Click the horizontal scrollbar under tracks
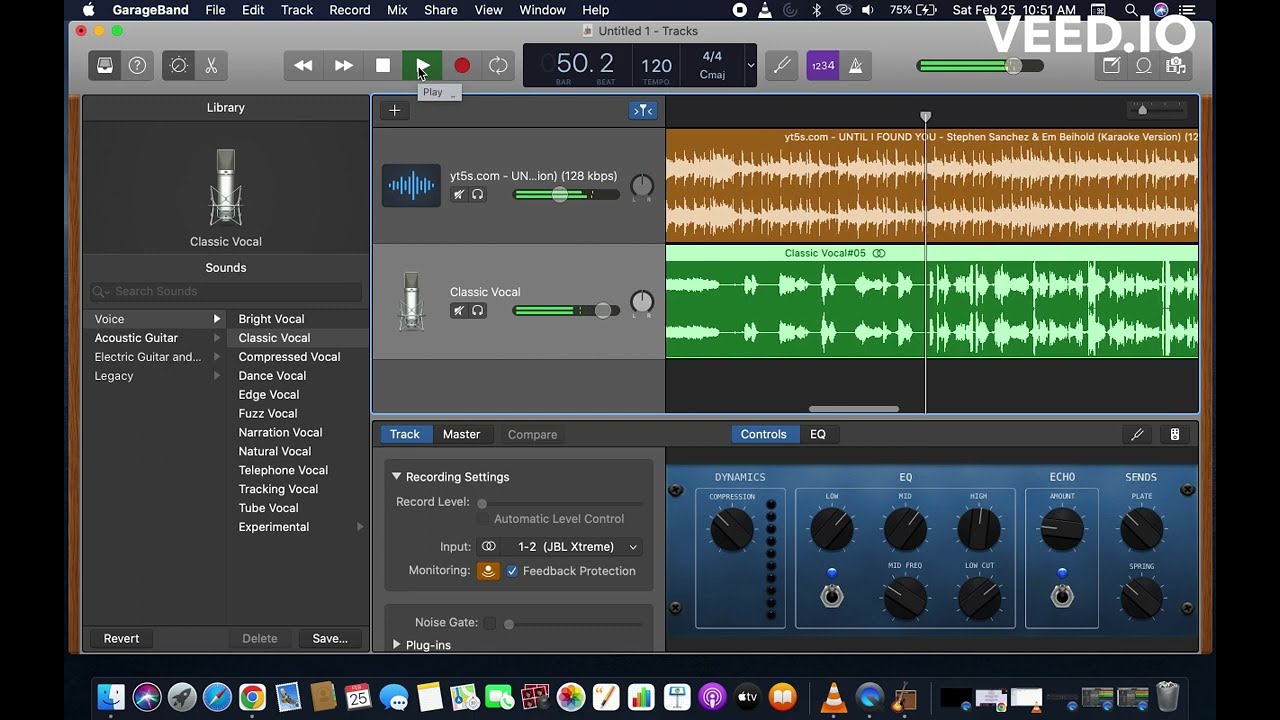Image resolution: width=1280 pixels, height=720 pixels. (854, 408)
